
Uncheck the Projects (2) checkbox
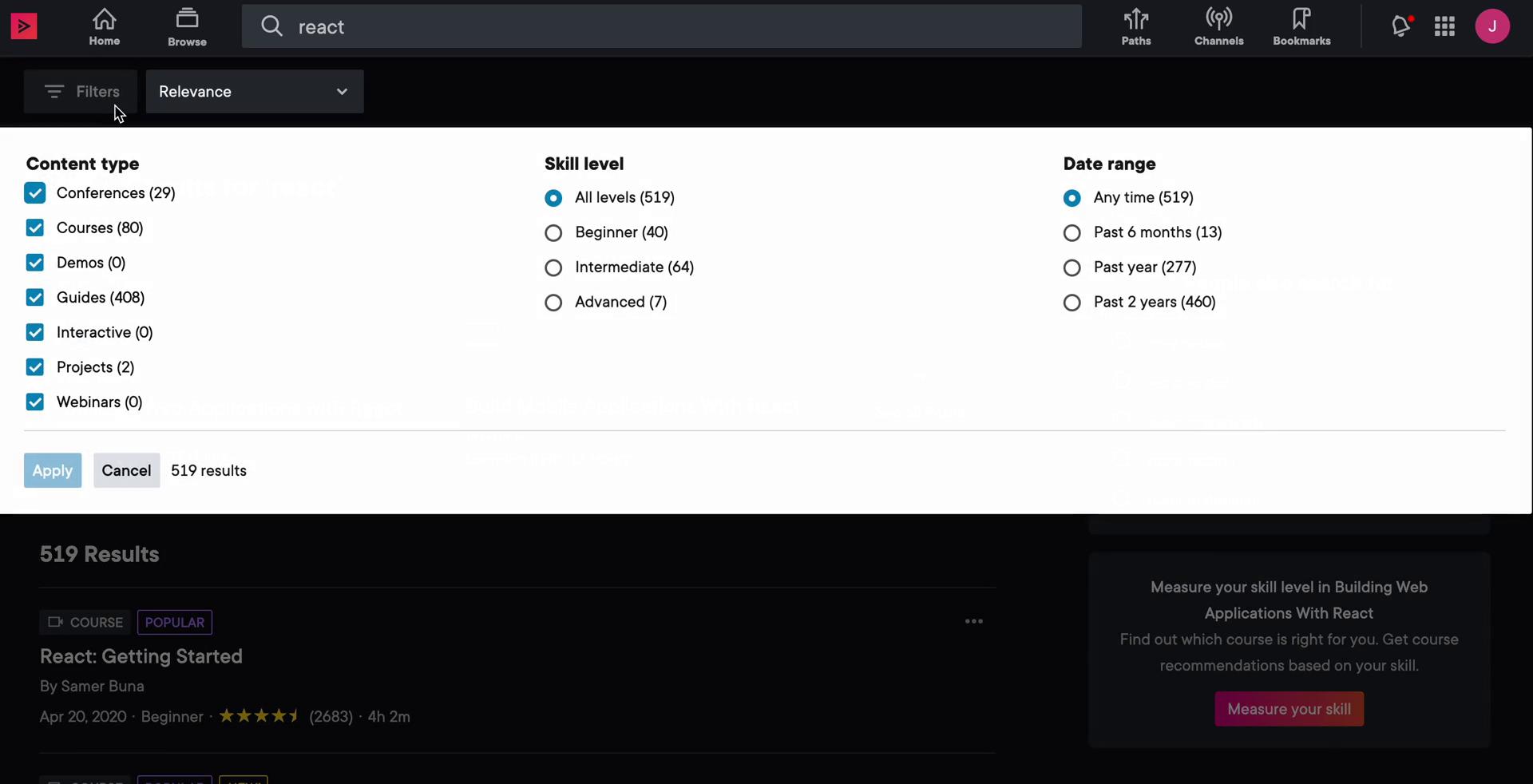pyautogui.click(x=35, y=367)
